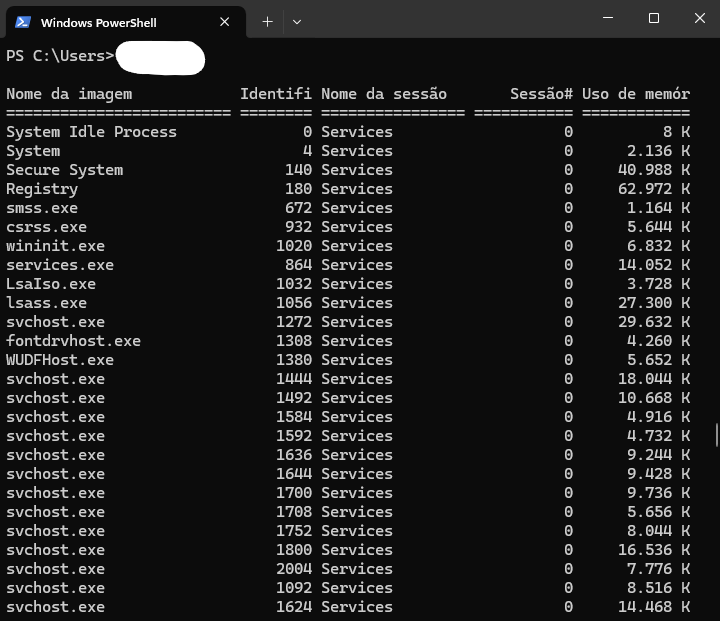Click the PS C:\Users> prompt text

(x=60, y=56)
